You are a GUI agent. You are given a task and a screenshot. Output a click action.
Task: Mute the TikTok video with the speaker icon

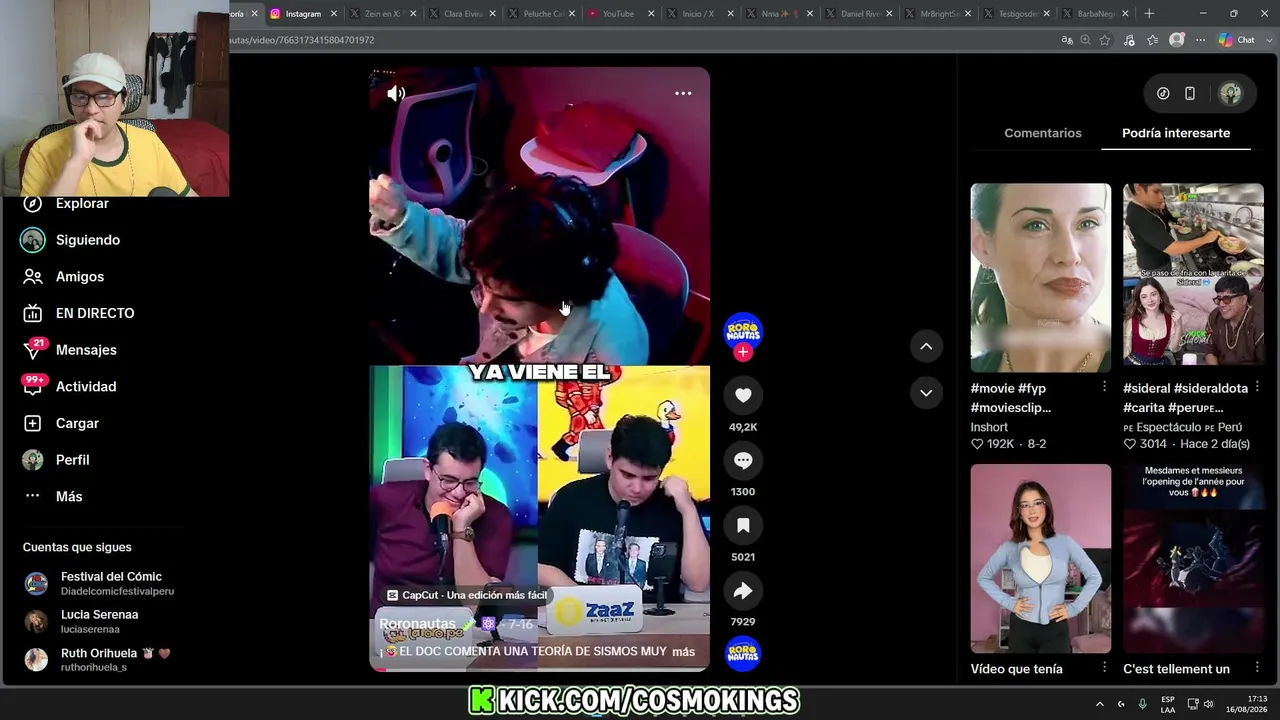click(396, 93)
